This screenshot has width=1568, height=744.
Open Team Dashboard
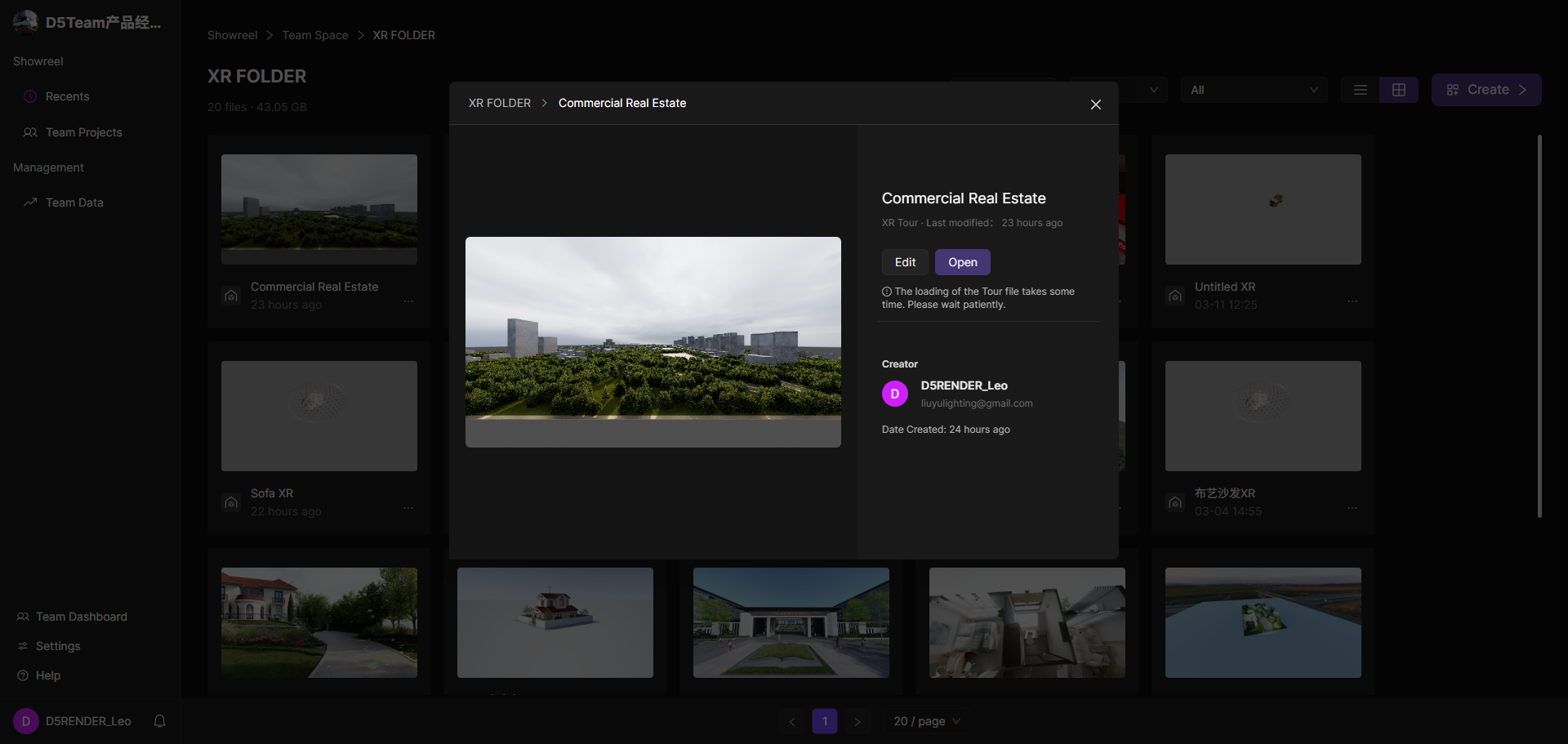82,617
